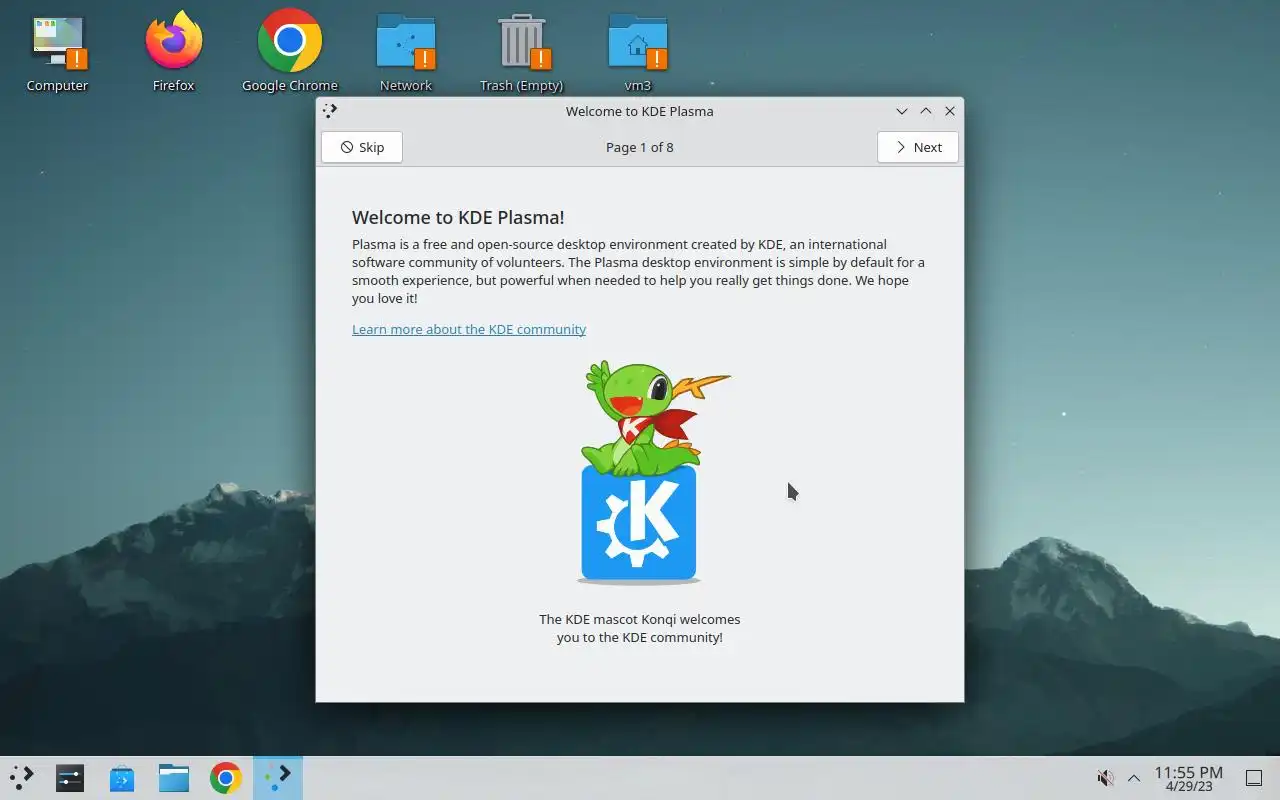Go to the Next welcome page
The width and height of the screenshot is (1280, 800).
[918, 147]
